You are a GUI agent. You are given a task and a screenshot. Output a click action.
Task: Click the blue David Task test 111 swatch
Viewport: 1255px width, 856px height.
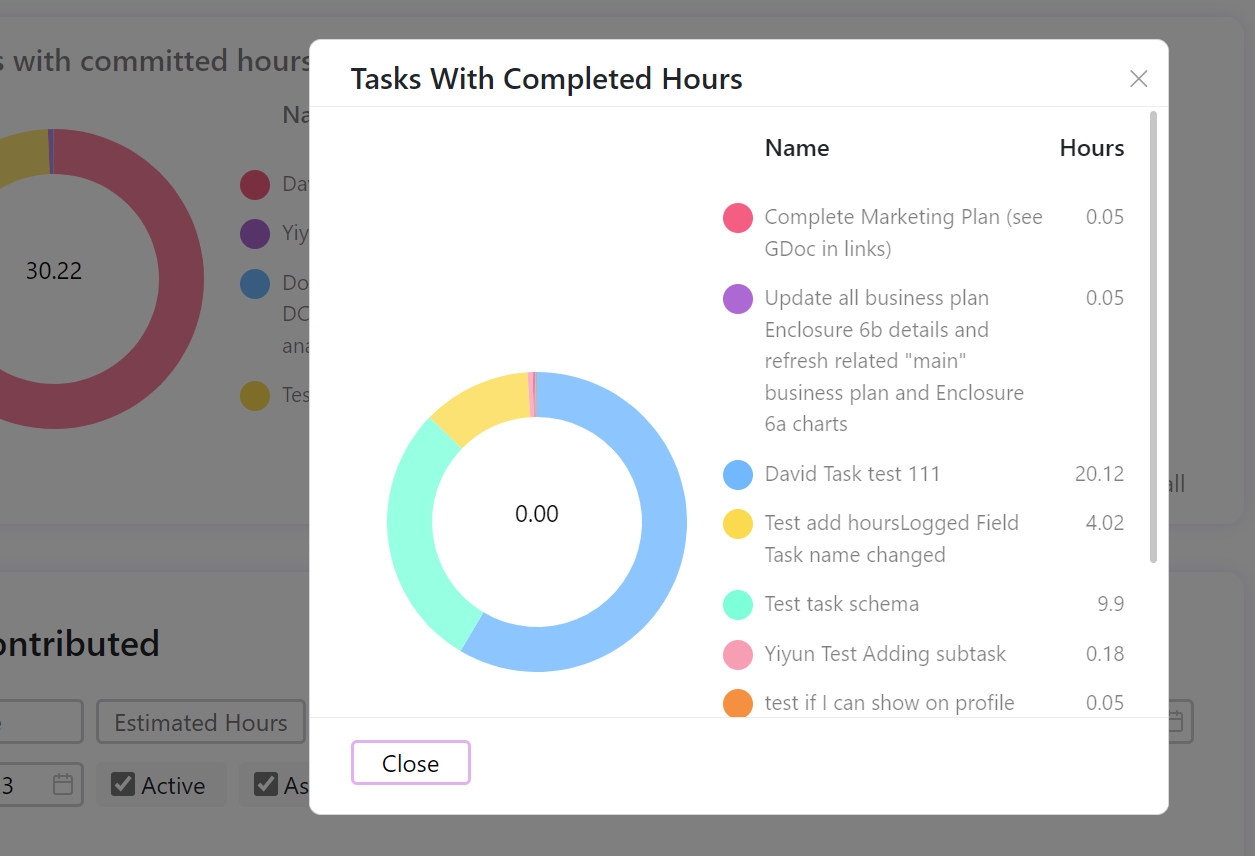738,475
